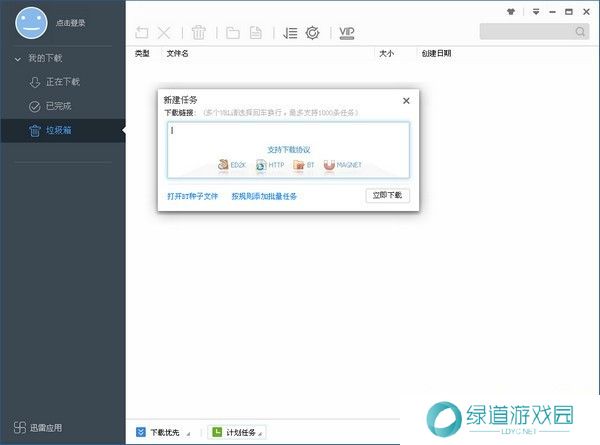The height and width of the screenshot is (445, 600).
Task: Click inside the download URL text box
Action: [288, 135]
